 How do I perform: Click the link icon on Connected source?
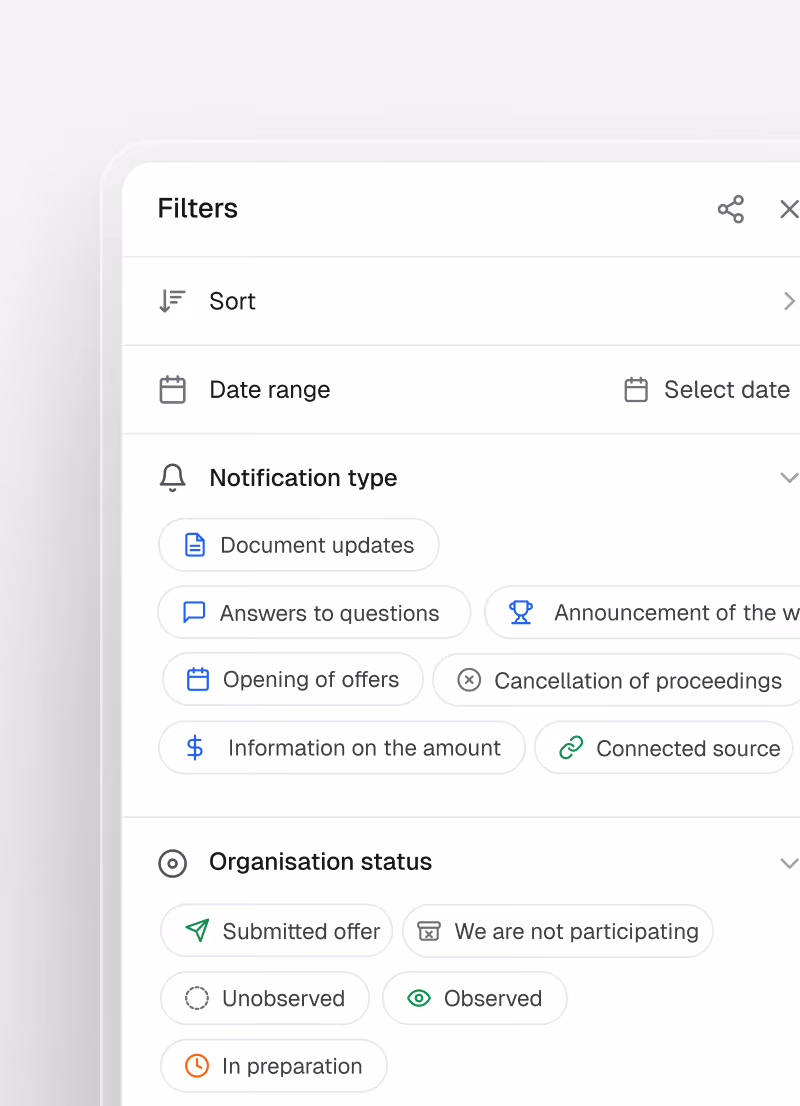571,748
